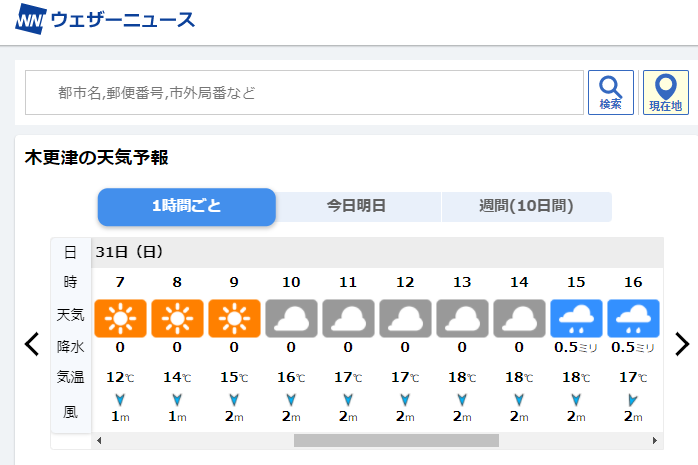This screenshot has height=465, width=698.
Task: Focus the city name search field
Action: pyautogui.click(x=304, y=93)
